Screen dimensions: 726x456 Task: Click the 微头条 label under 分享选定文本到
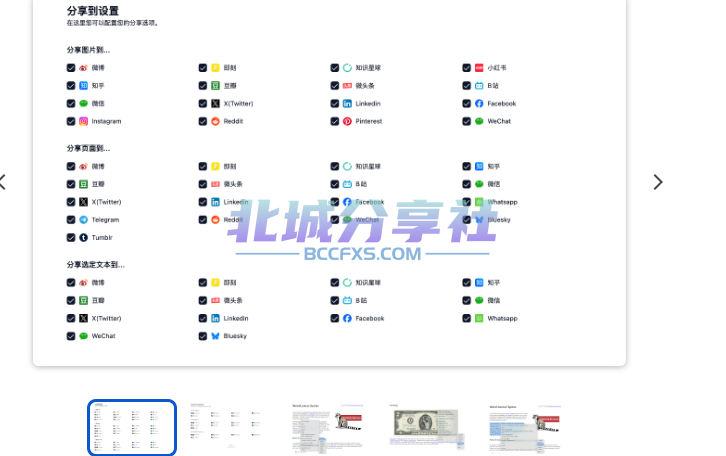coord(233,300)
